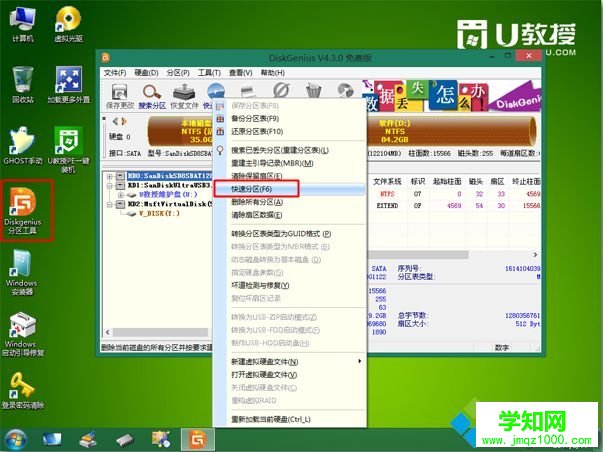Image resolution: width=603 pixels, height=452 pixels.
Task: Expand the HD0 SanDisk disk tree node
Action: 109,174
